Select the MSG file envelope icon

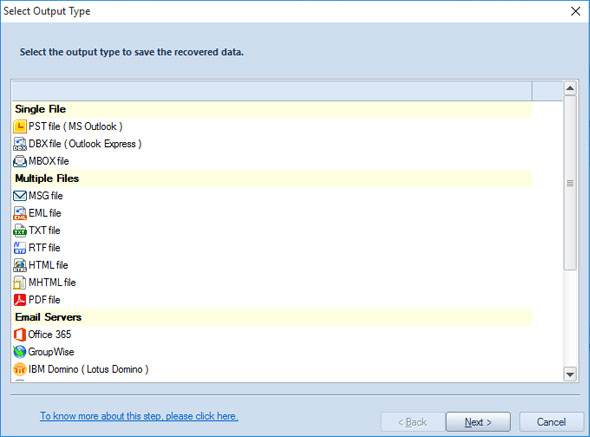[x=20, y=196]
